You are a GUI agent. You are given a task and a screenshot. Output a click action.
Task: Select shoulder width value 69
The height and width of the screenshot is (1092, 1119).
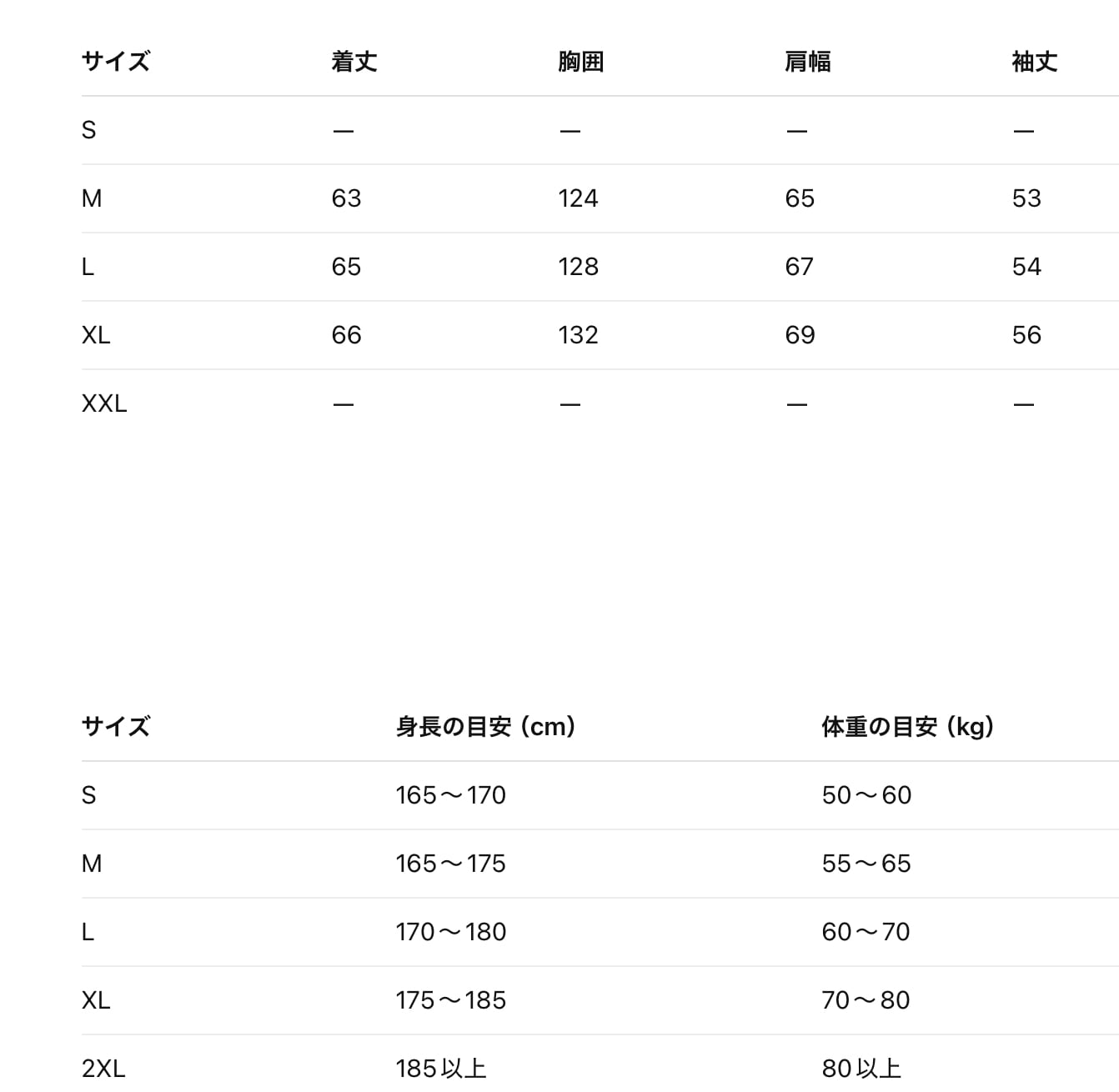(x=800, y=335)
